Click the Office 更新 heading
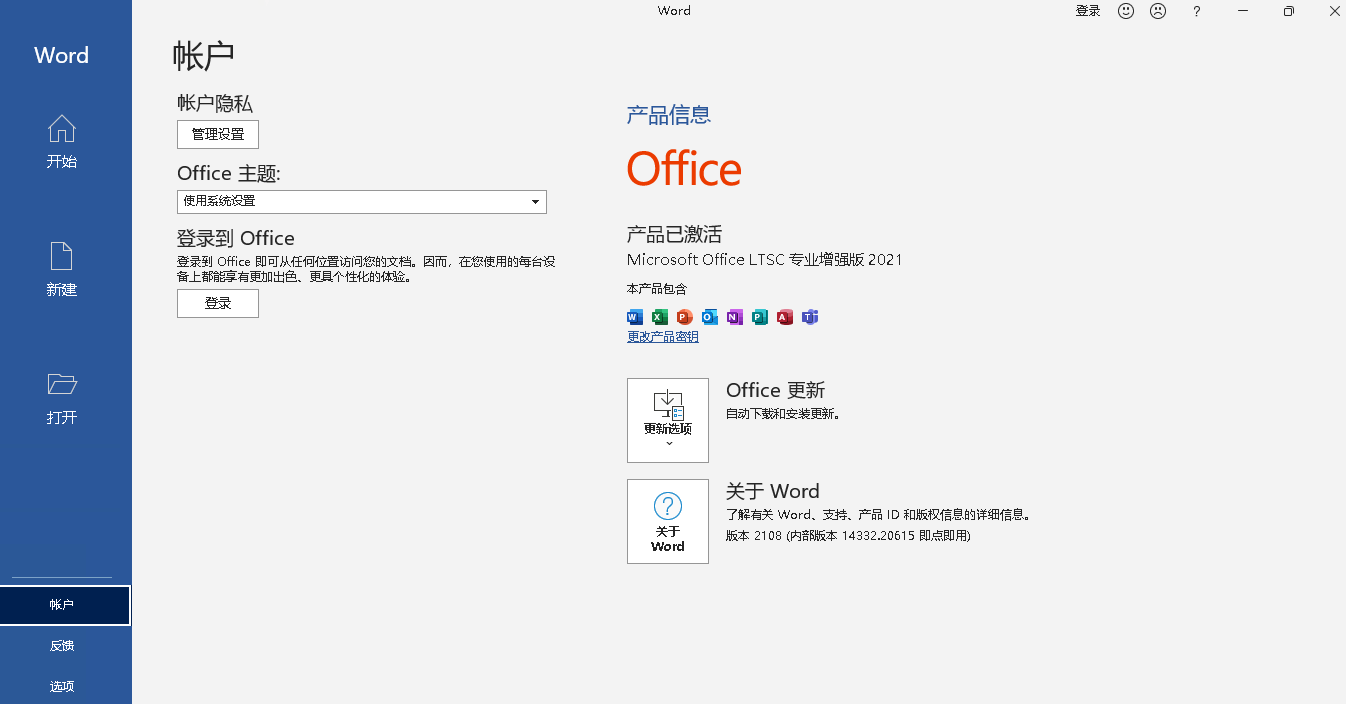The width and height of the screenshot is (1346, 704). pyautogui.click(x=776, y=390)
